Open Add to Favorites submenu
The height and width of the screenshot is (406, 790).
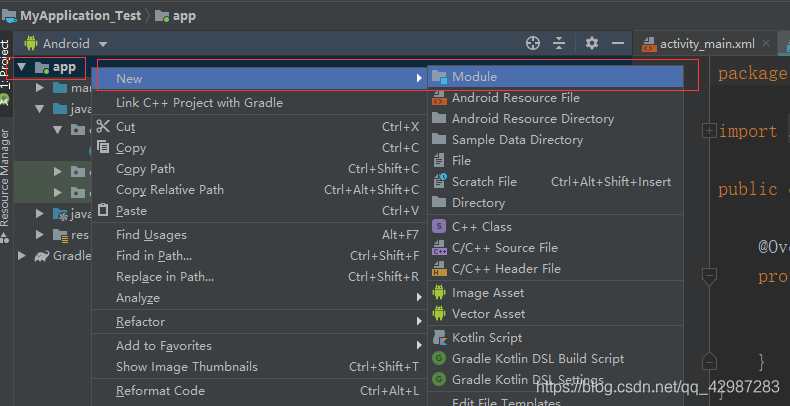coord(259,346)
